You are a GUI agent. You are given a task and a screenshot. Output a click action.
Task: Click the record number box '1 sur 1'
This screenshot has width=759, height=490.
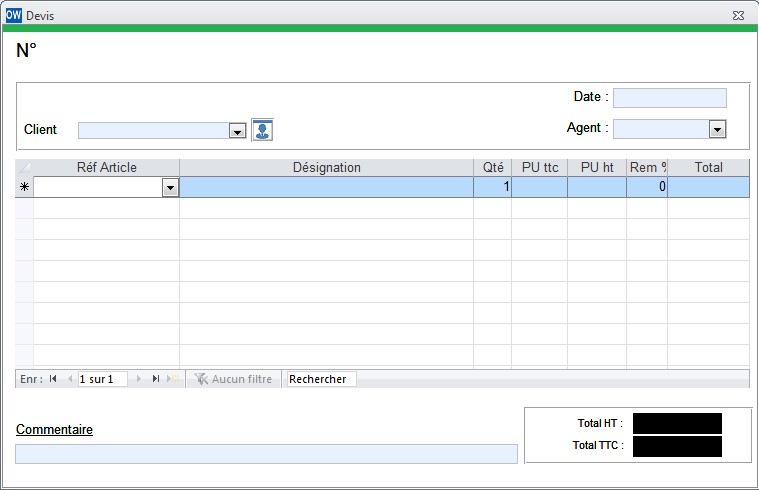pos(103,379)
